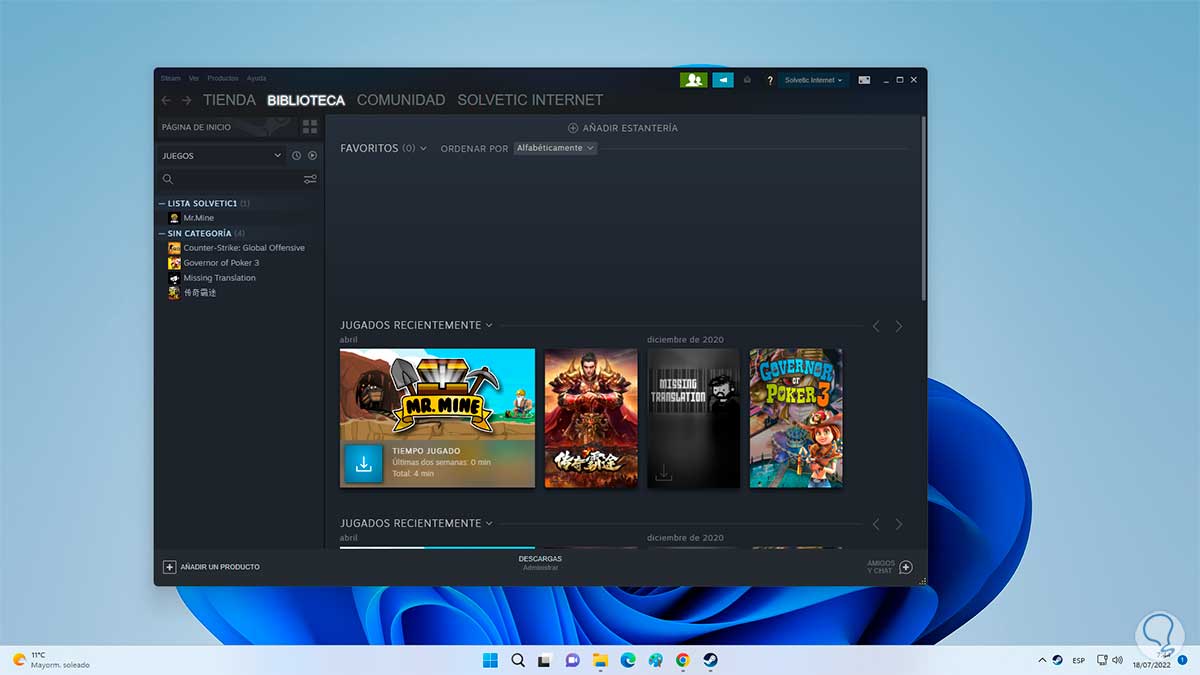This screenshot has width=1200, height=675.
Task: Open Governor of Poker 3 cover thumbnail
Action: (x=796, y=418)
